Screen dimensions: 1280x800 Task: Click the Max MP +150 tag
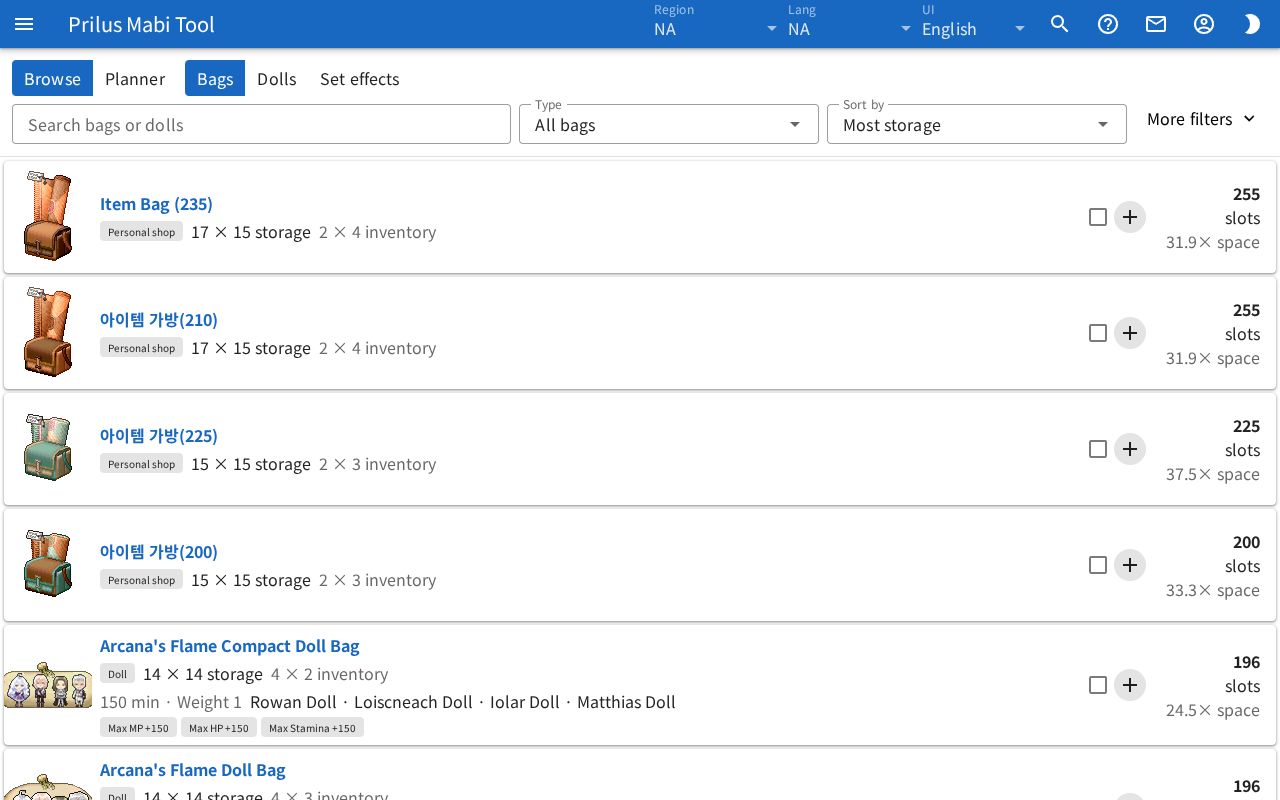[x=138, y=728]
